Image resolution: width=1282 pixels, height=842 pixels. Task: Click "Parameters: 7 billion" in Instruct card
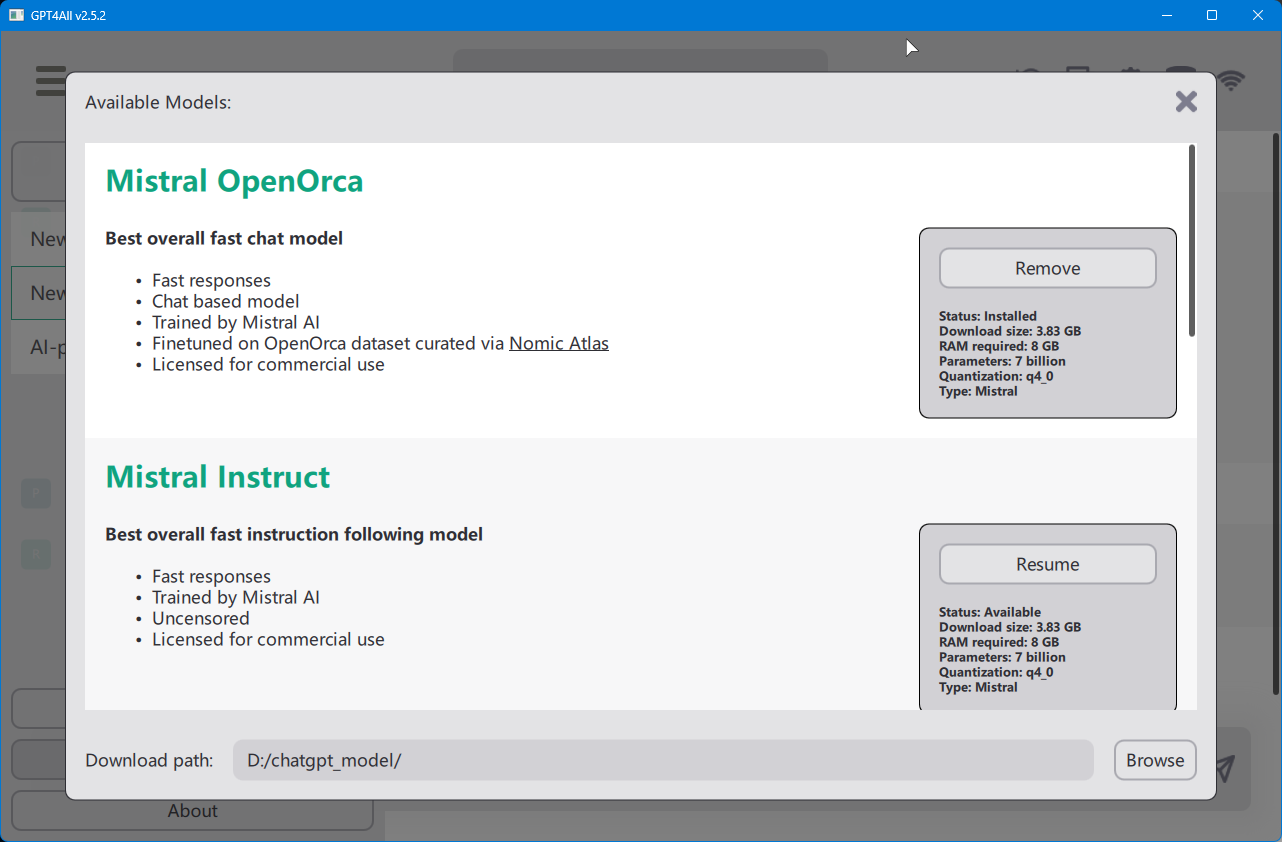1002,657
